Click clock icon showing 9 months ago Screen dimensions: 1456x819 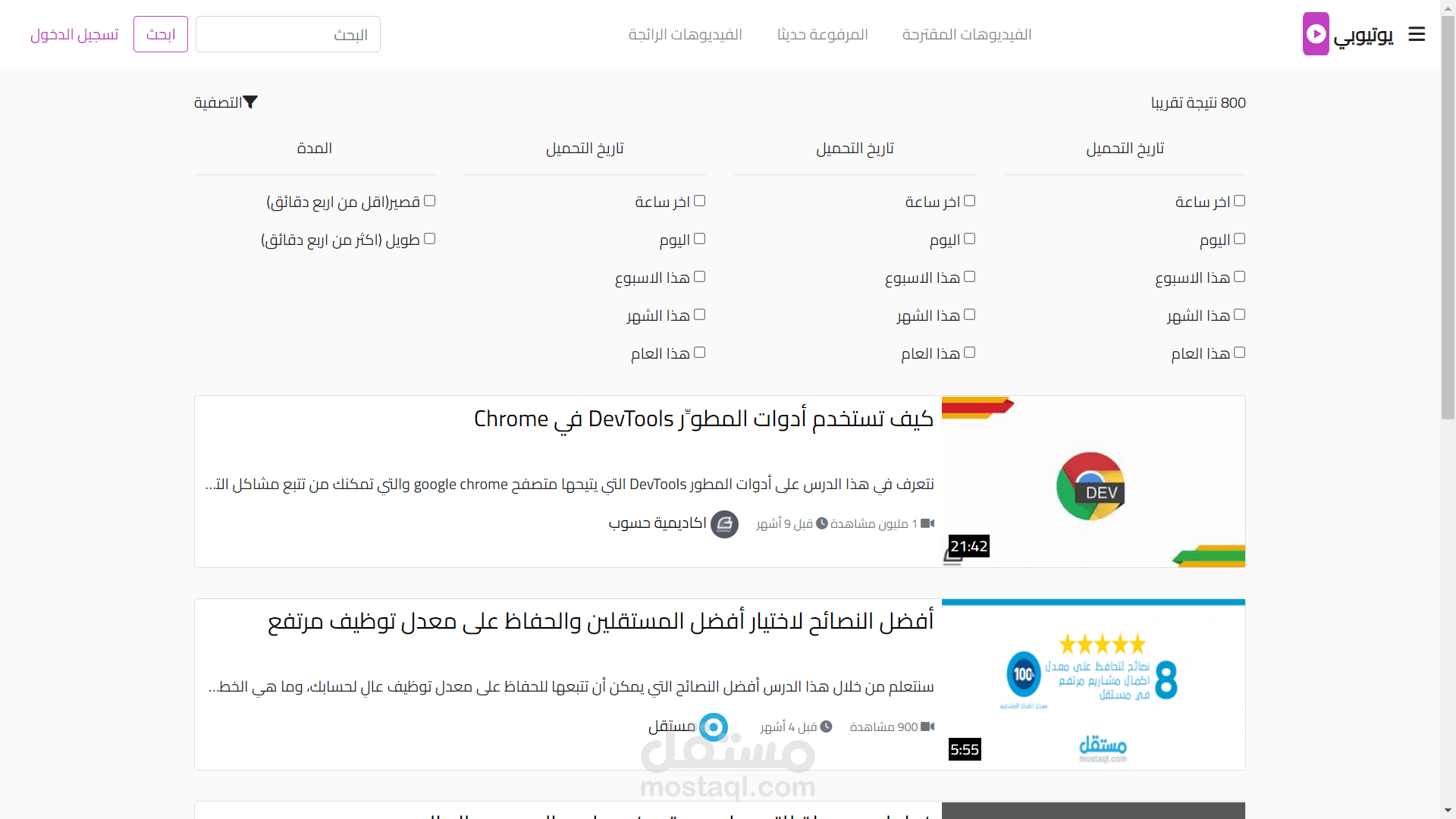tap(821, 524)
